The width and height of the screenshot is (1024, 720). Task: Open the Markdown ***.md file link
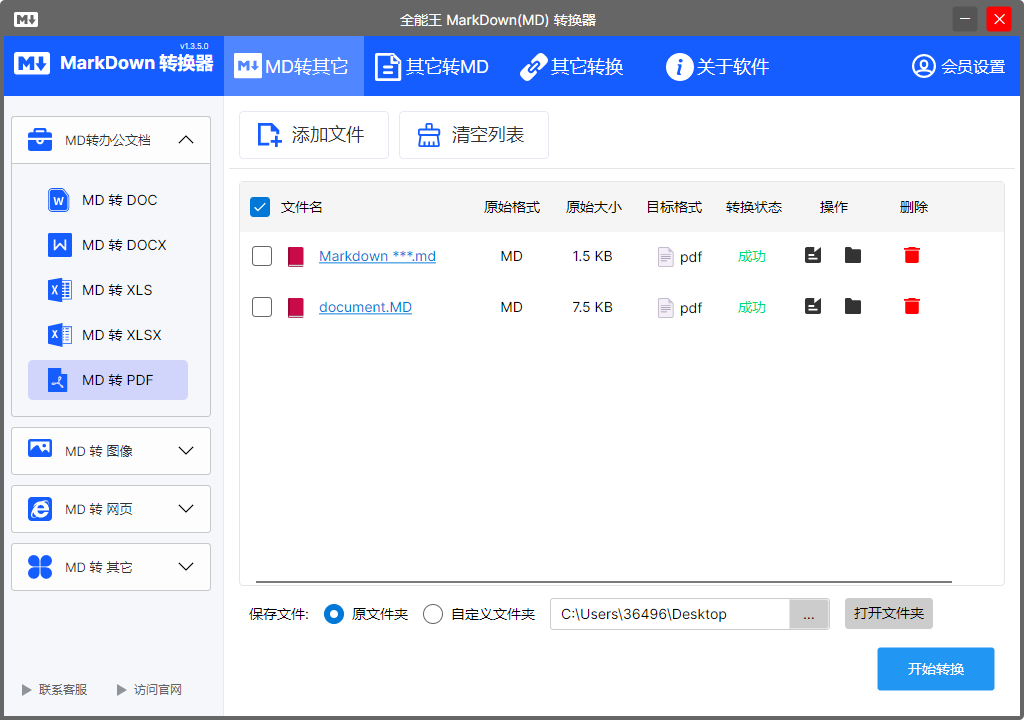377,256
